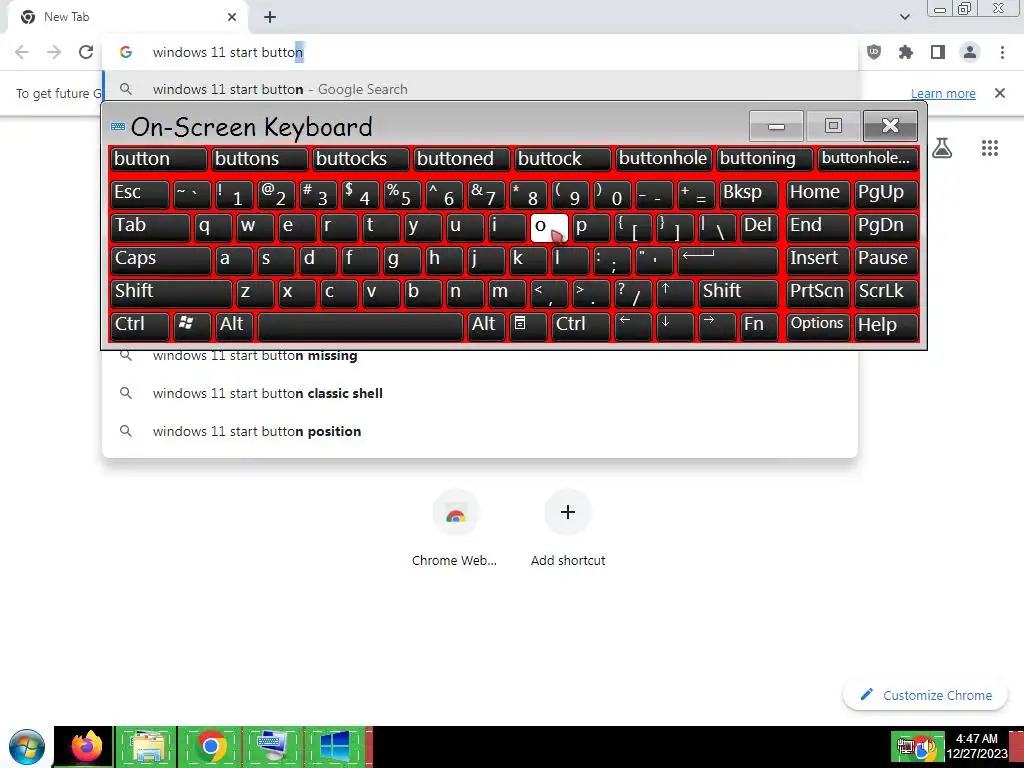This screenshot has width=1024, height=768.
Task: Expand the tab search chevron
Action: click(904, 17)
